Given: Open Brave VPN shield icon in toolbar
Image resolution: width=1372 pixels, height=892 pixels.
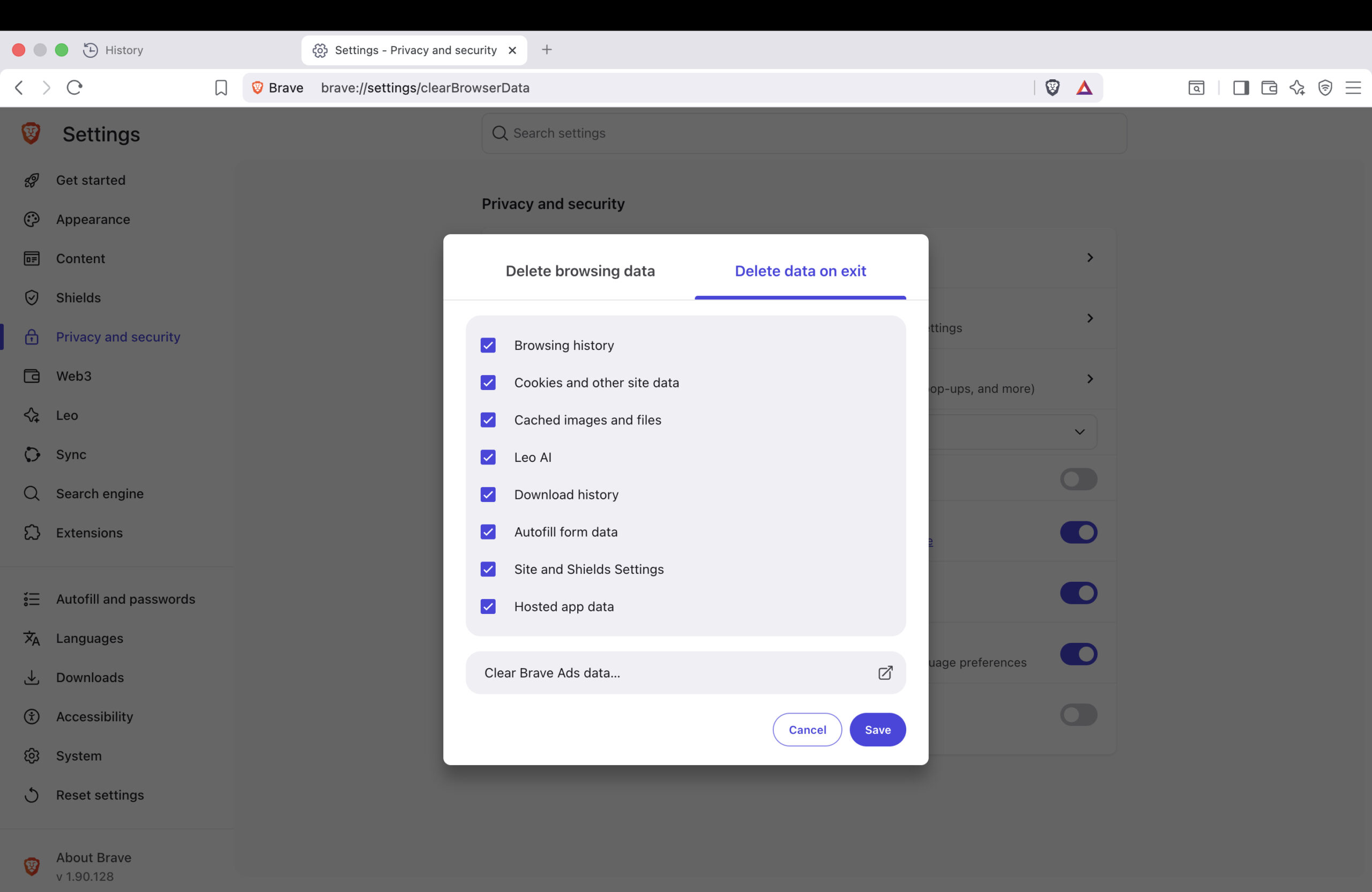Looking at the screenshot, I should (1325, 87).
